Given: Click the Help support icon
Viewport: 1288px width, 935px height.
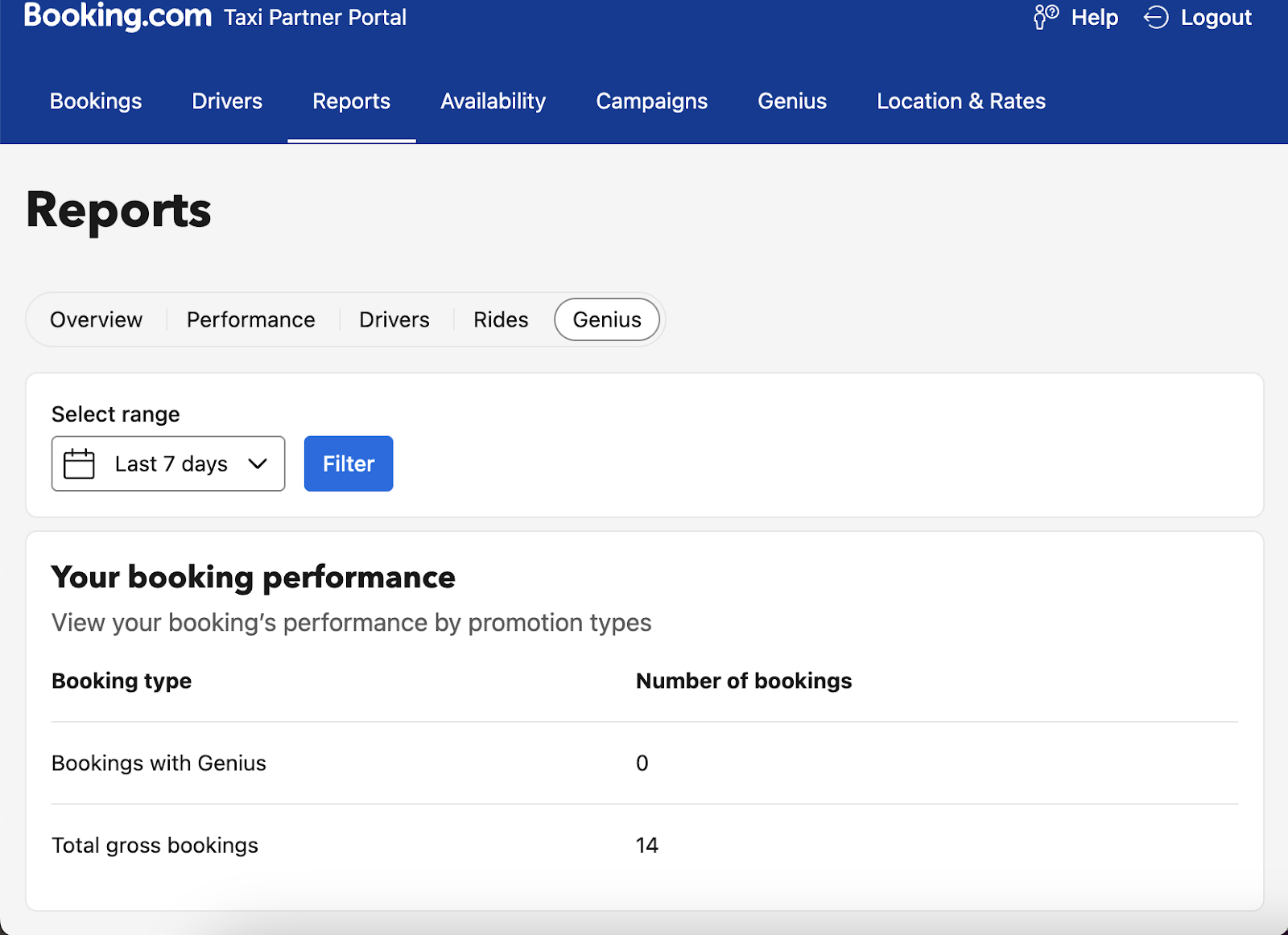Looking at the screenshot, I should click(1046, 17).
